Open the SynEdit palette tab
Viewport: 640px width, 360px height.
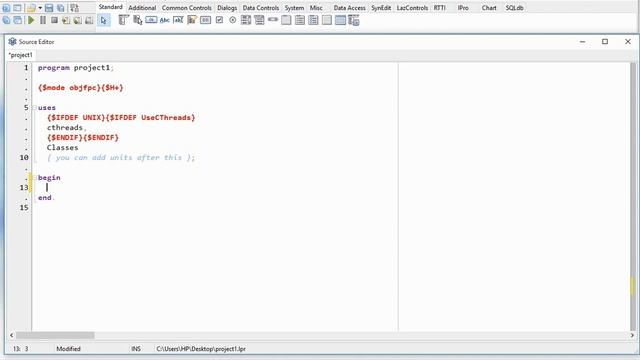tap(381, 8)
